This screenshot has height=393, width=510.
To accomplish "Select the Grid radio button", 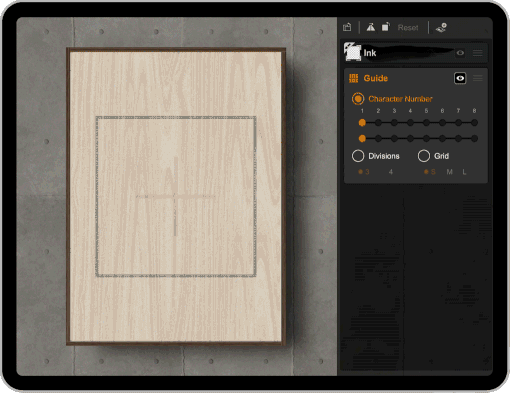I will point(424,156).
